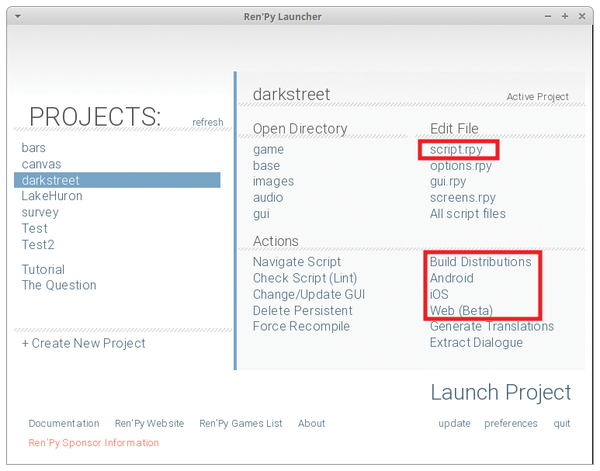
Task: Open the game directory
Action: point(268,150)
